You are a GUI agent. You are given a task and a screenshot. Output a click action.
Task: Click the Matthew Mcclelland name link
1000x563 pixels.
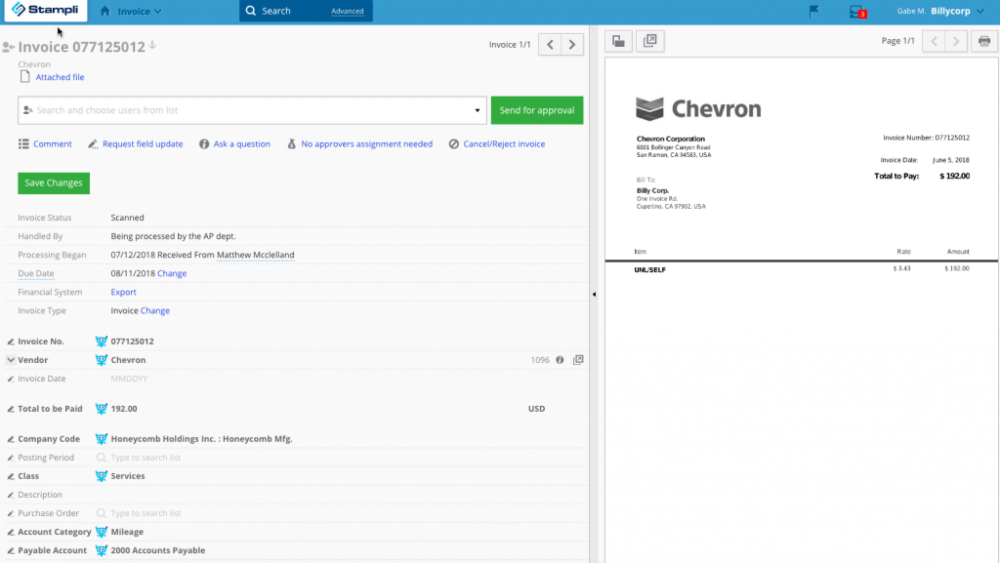(x=255, y=254)
